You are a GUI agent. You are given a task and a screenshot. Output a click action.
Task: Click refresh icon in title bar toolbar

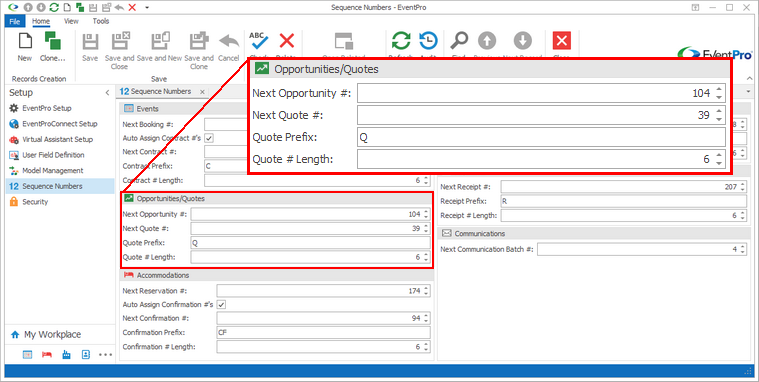[x=54, y=7]
